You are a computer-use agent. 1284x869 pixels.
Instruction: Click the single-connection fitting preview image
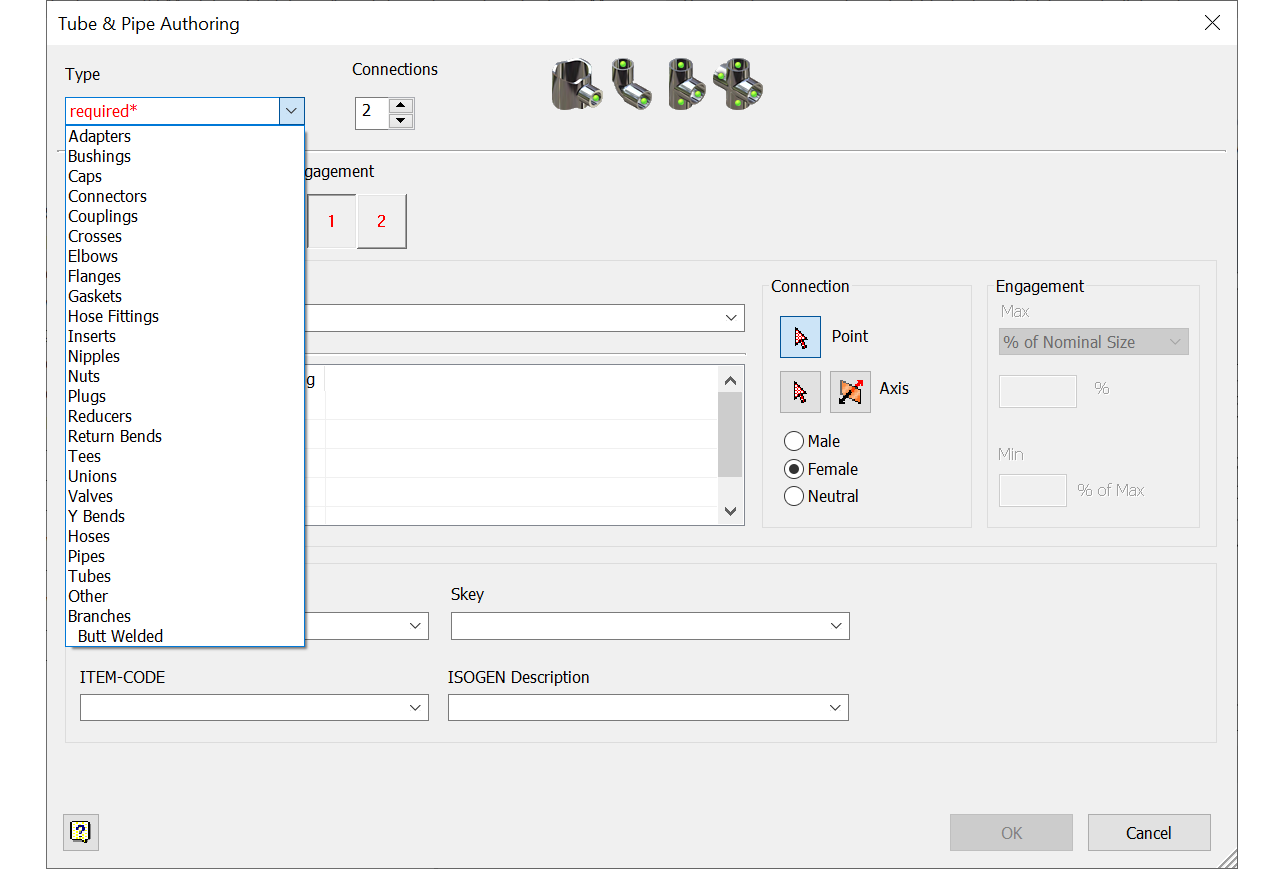tap(577, 84)
